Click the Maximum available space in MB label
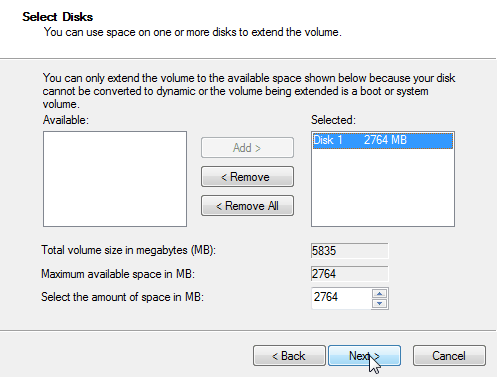Image resolution: width=497 pixels, height=377 pixels. (118, 274)
